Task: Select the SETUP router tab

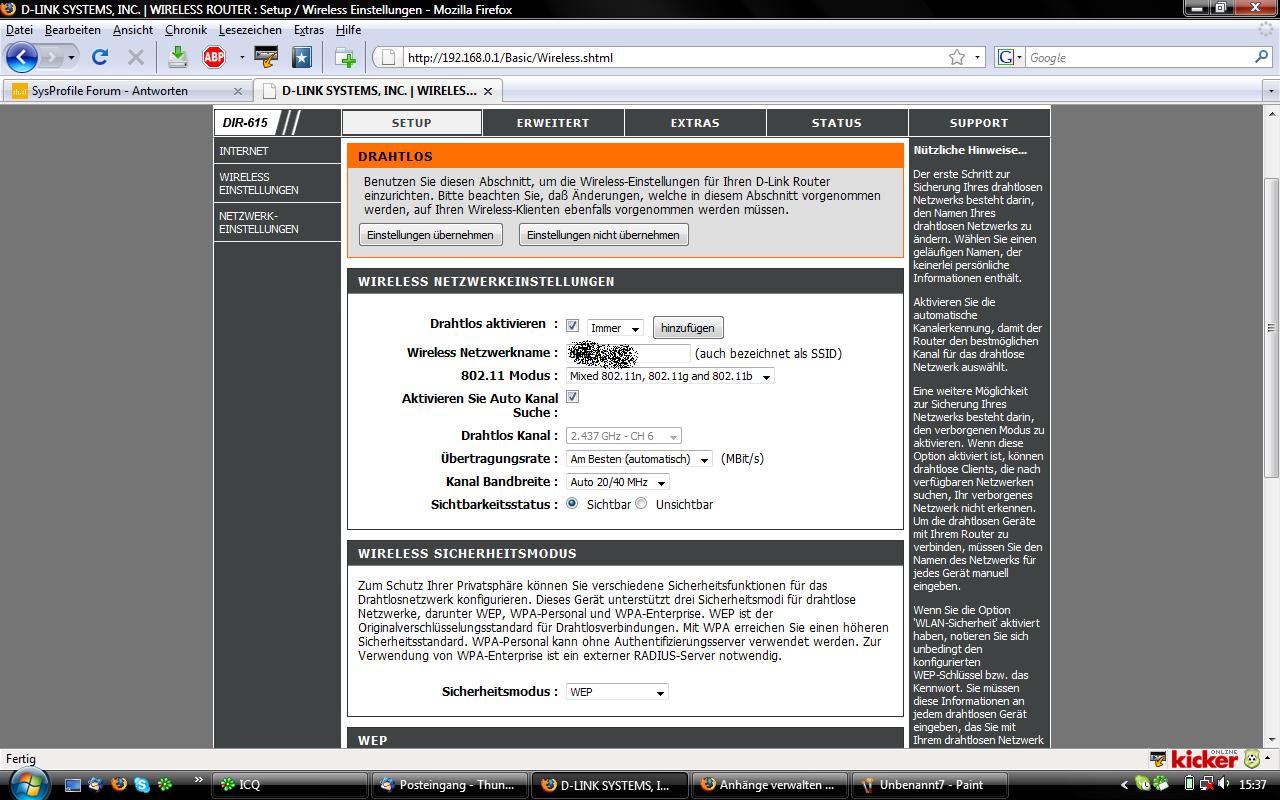Action: pyautogui.click(x=411, y=123)
